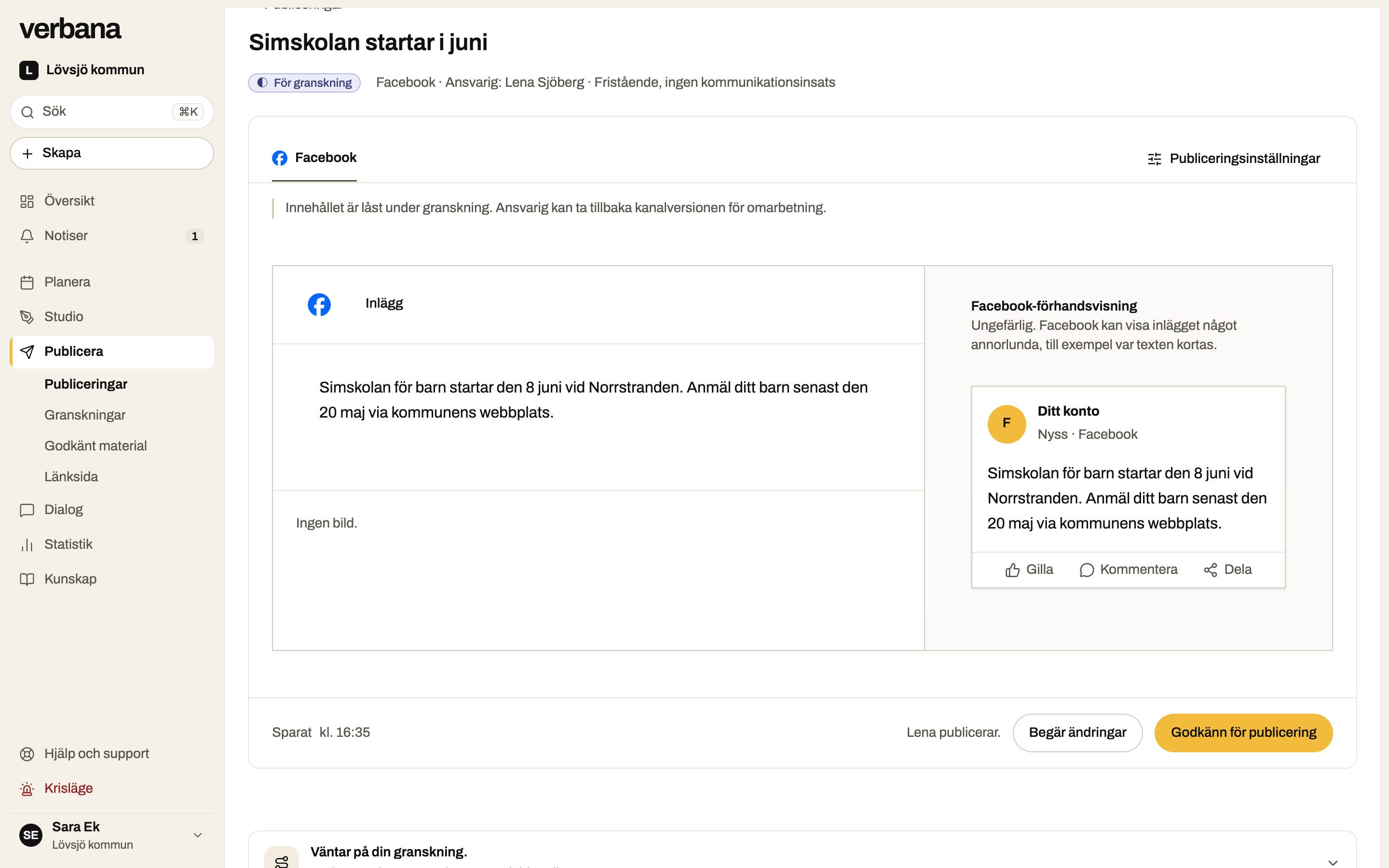This screenshot has height=868, width=1389.
Task: Click the Studio pen icon
Action: (27, 317)
